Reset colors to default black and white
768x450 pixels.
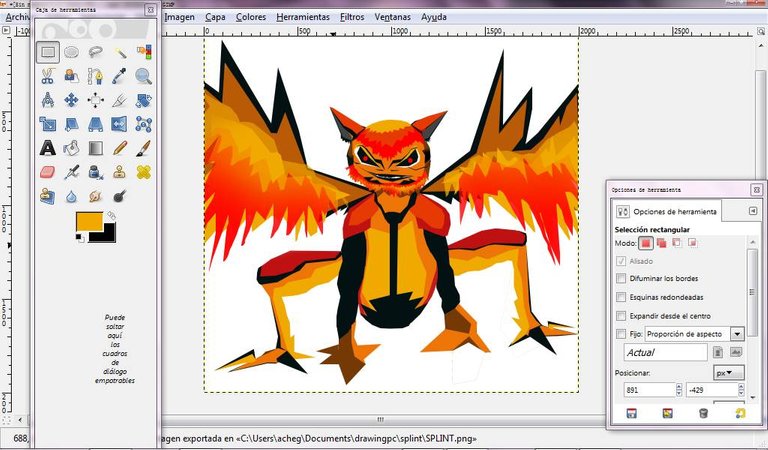click(x=80, y=238)
